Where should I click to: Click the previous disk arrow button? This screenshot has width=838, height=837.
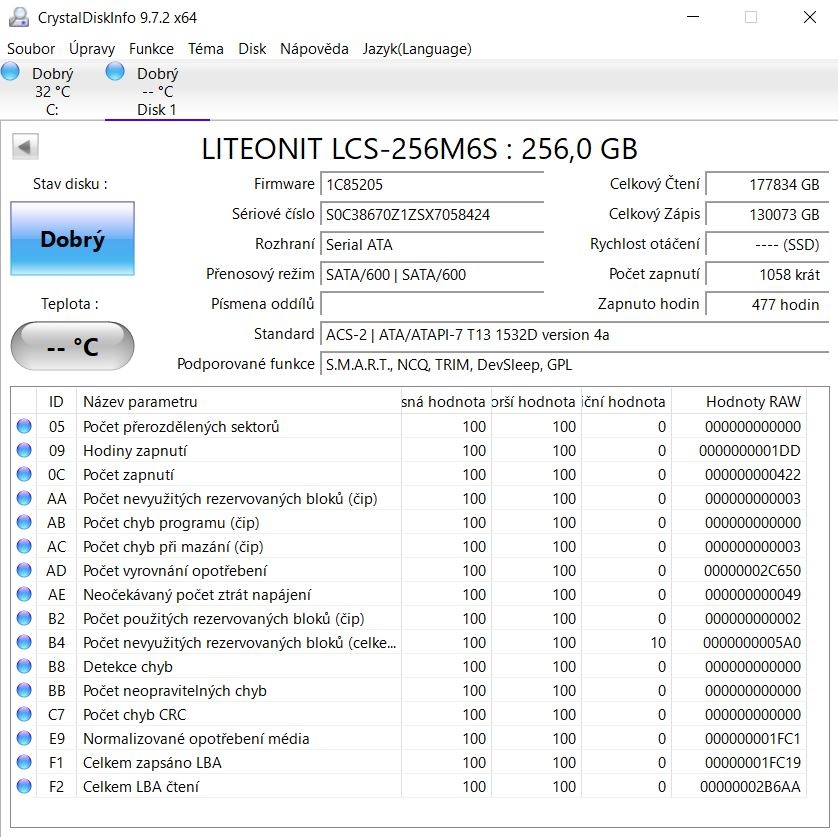[25, 146]
